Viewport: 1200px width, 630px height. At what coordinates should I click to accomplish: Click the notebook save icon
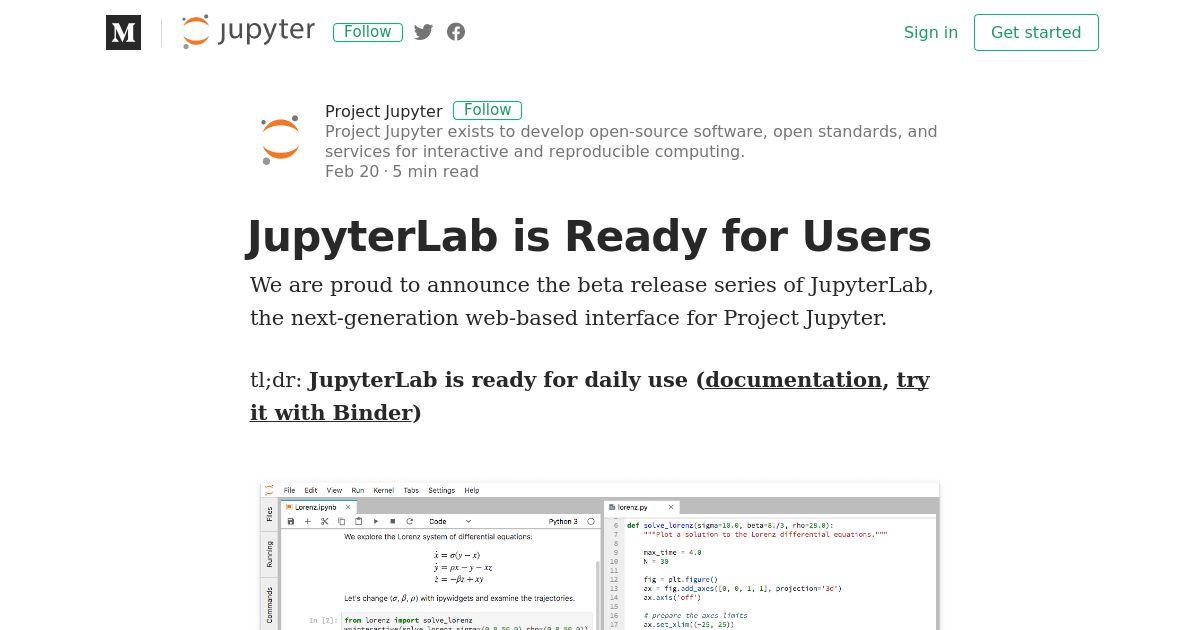click(291, 521)
